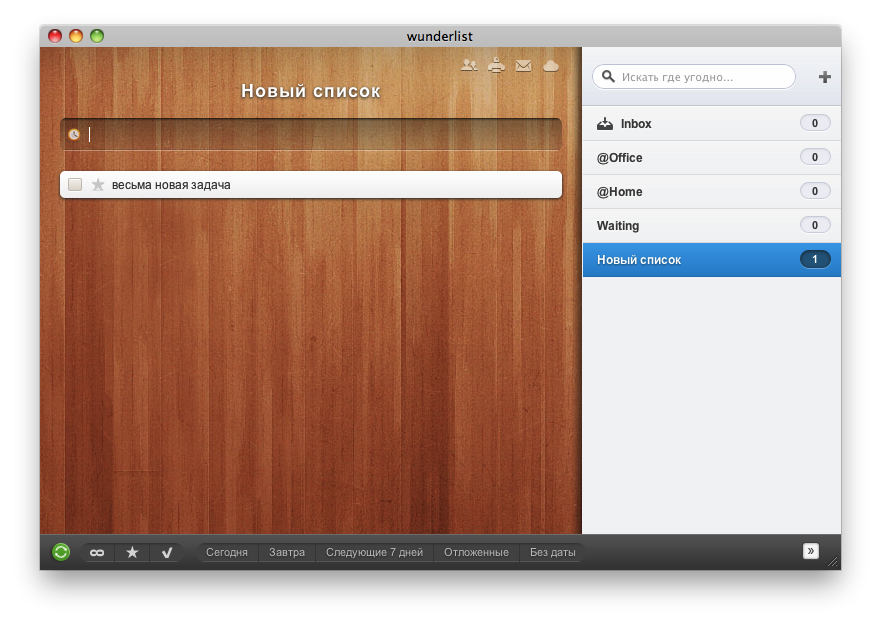Check off 'весьма новая задача' task
The height and width of the screenshot is (625, 881).
75,184
